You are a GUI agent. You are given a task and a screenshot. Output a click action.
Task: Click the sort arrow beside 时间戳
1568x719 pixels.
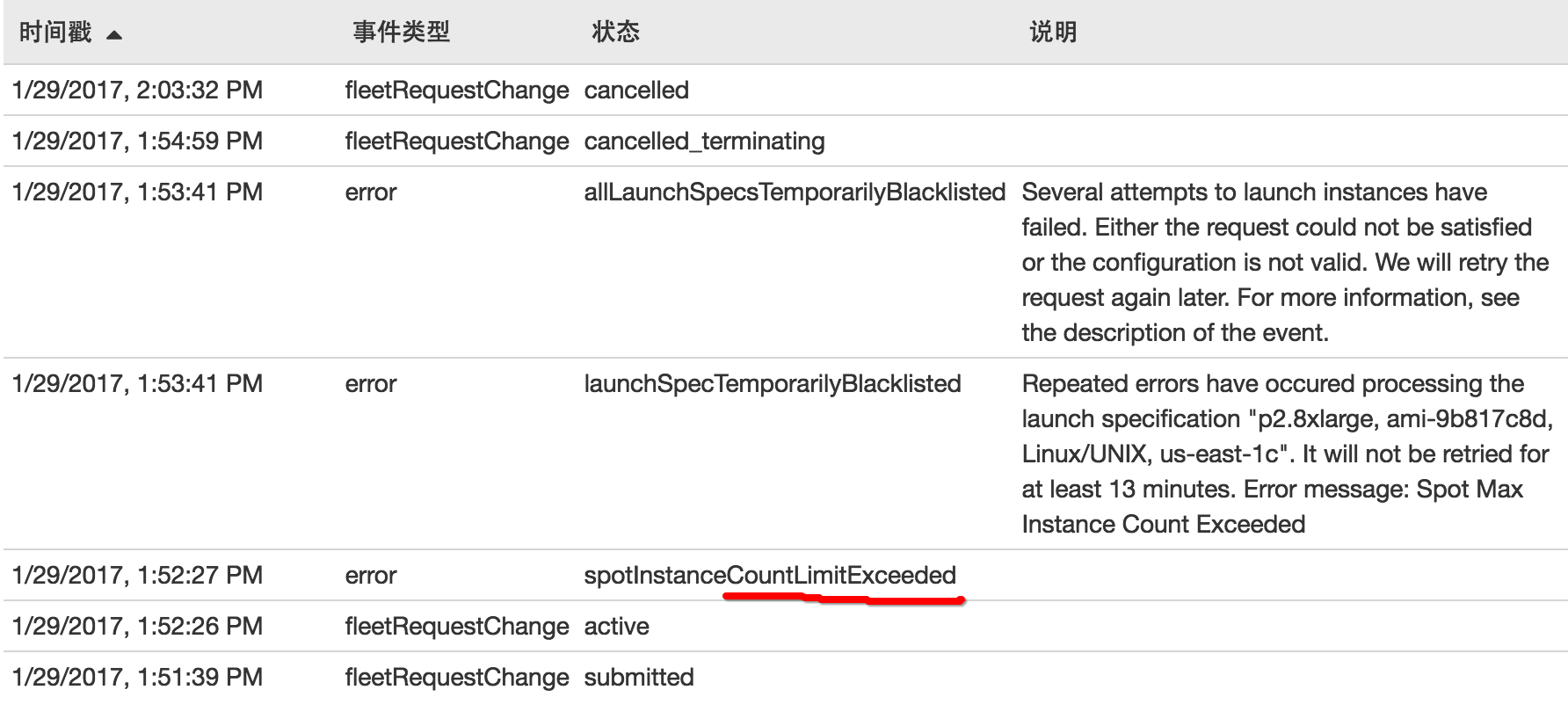click(x=114, y=35)
